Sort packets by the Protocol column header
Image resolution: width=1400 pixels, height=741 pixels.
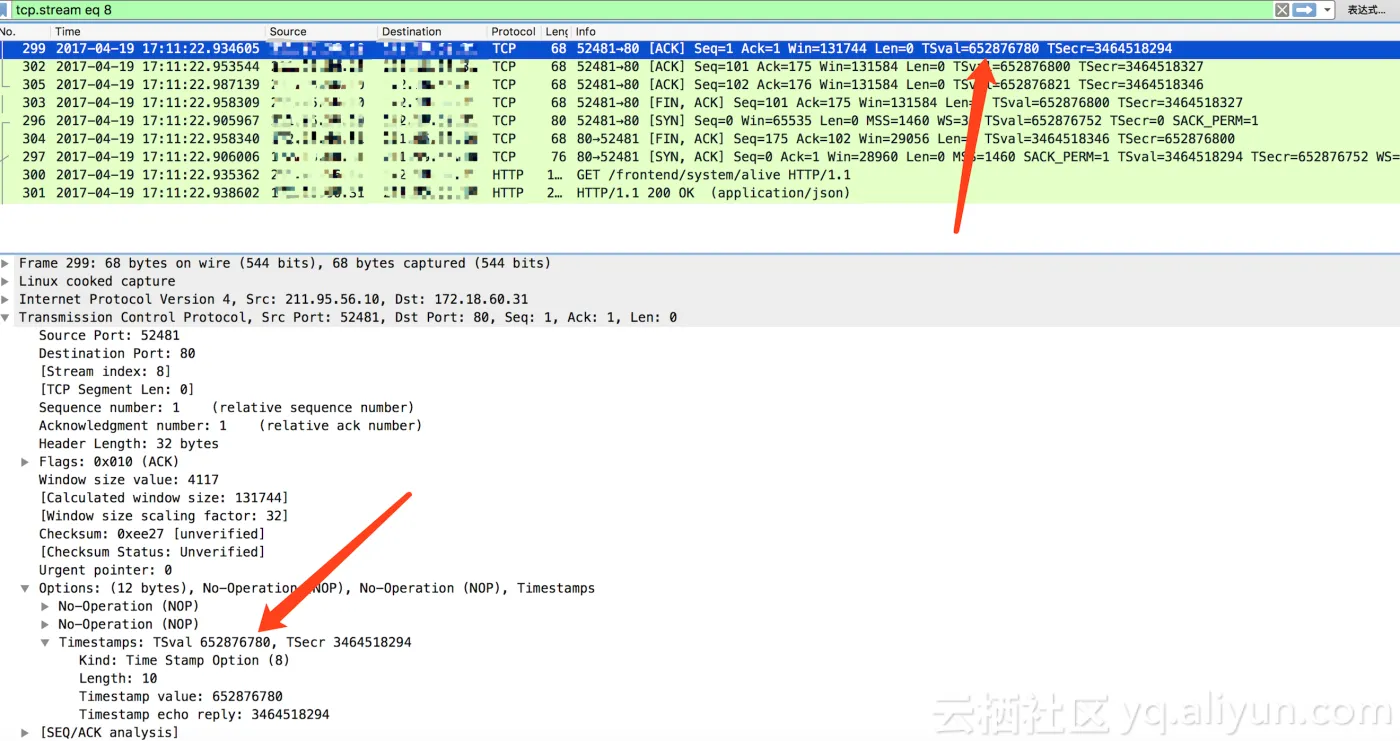(x=514, y=32)
